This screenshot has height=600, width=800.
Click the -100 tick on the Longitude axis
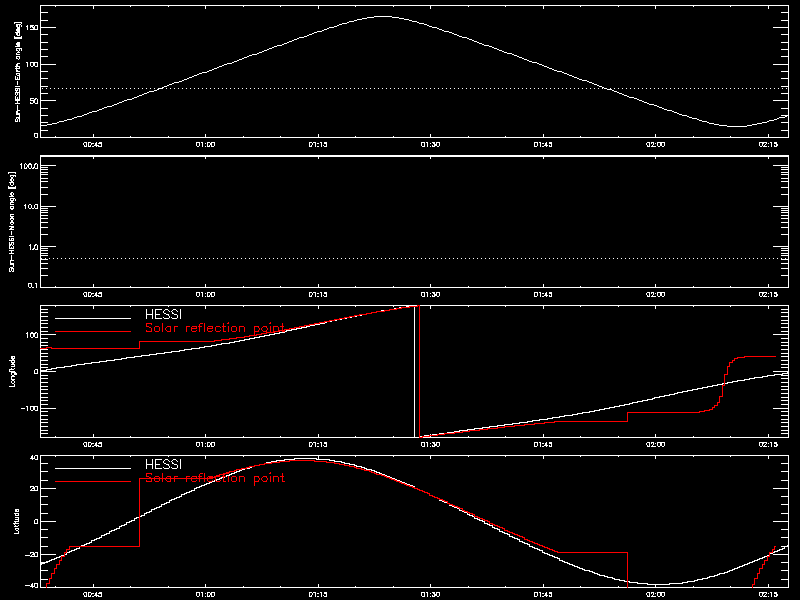30,409
